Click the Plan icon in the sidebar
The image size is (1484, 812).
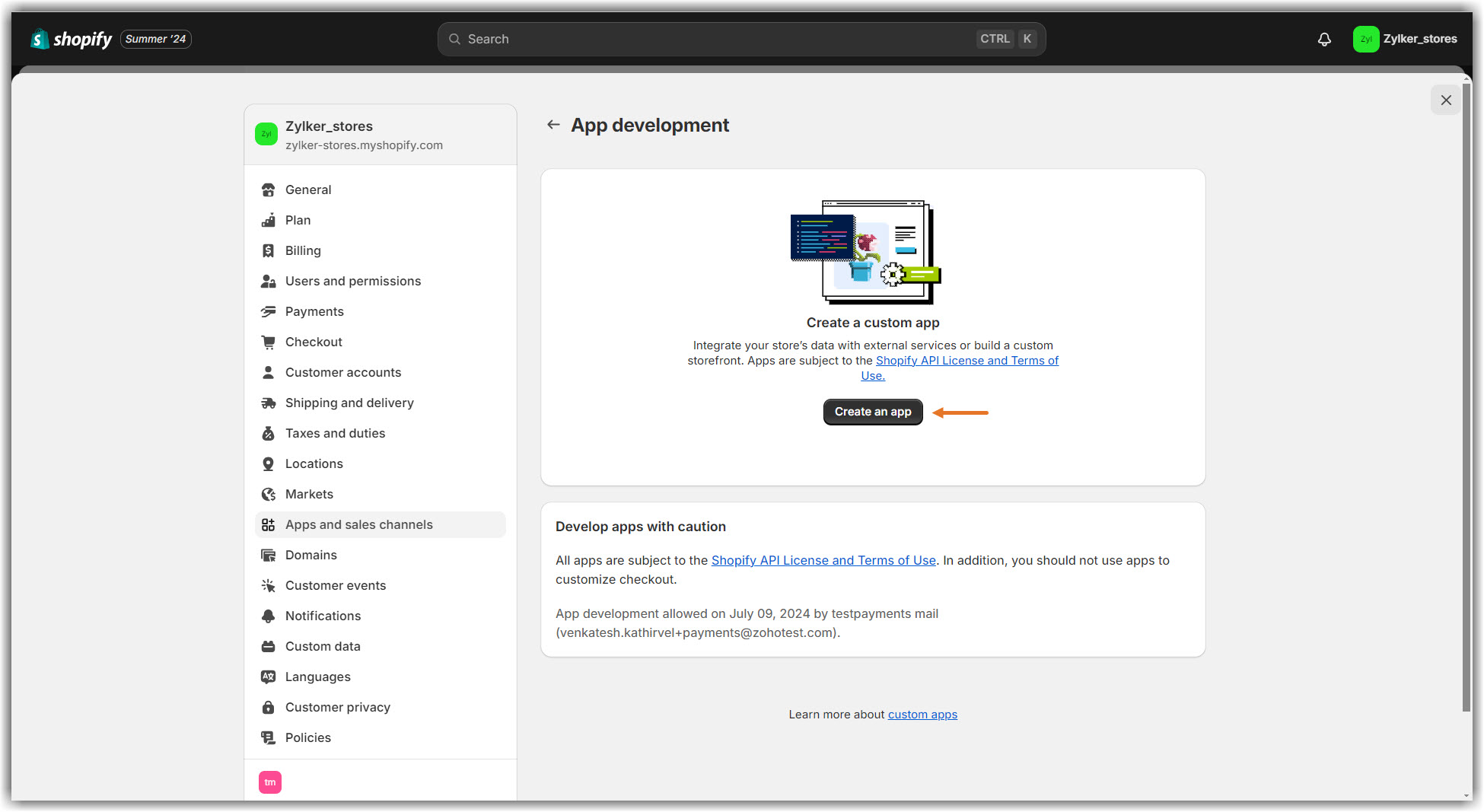pyautogui.click(x=268, y=220)
